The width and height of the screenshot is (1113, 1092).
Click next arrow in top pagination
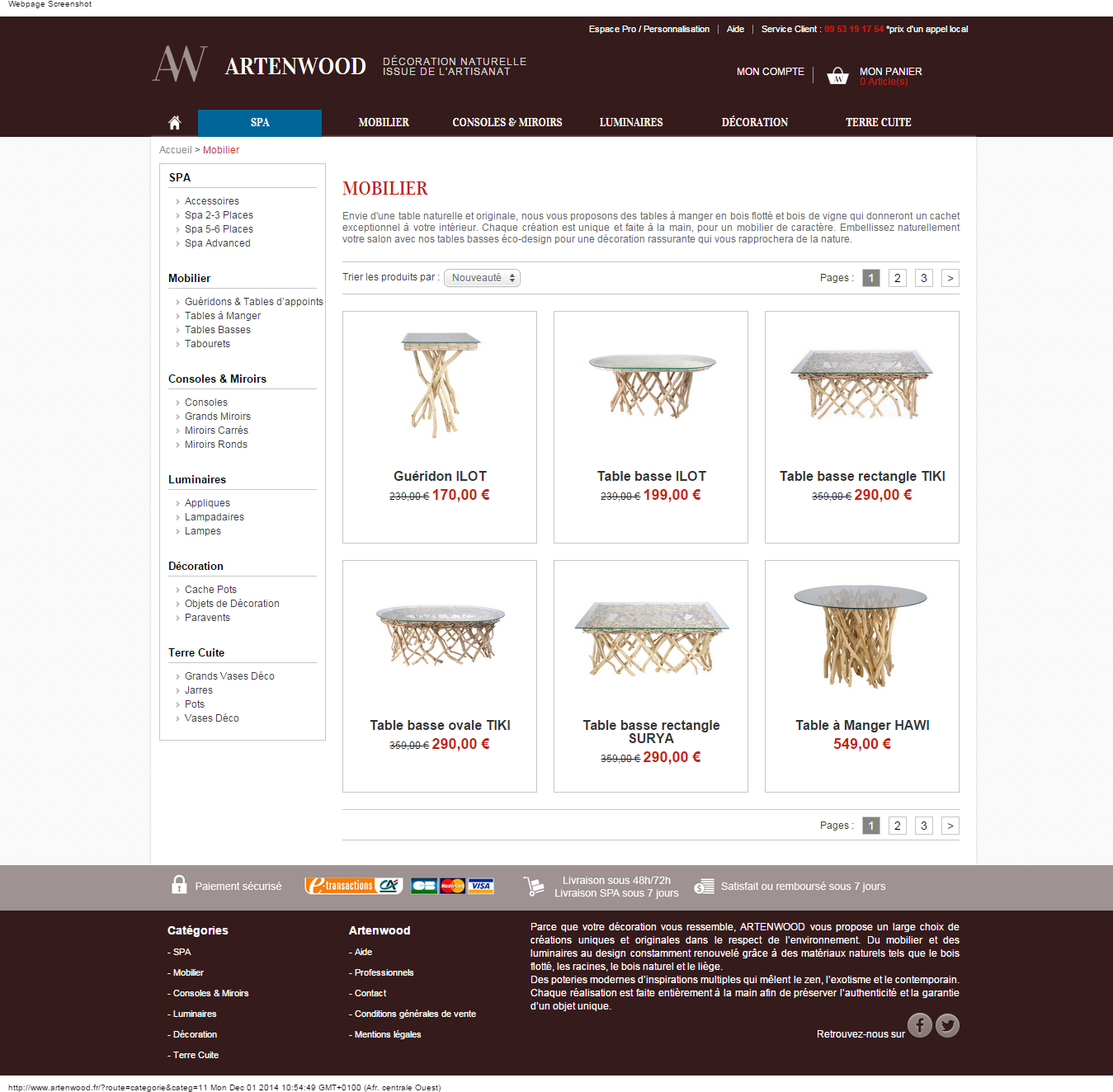(950, 278)
